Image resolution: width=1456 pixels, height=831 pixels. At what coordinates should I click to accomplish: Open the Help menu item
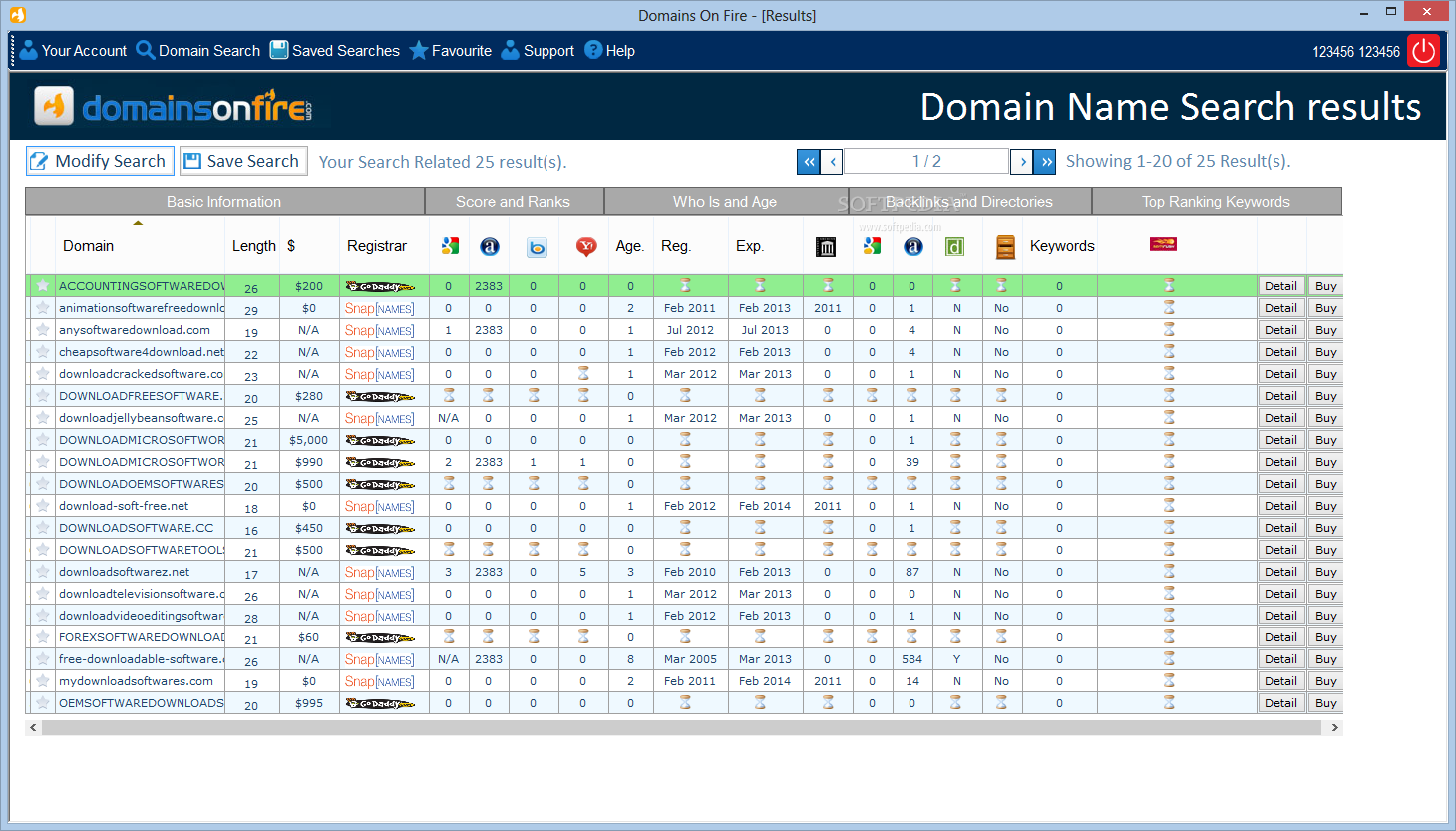click(x=609, y=50)
